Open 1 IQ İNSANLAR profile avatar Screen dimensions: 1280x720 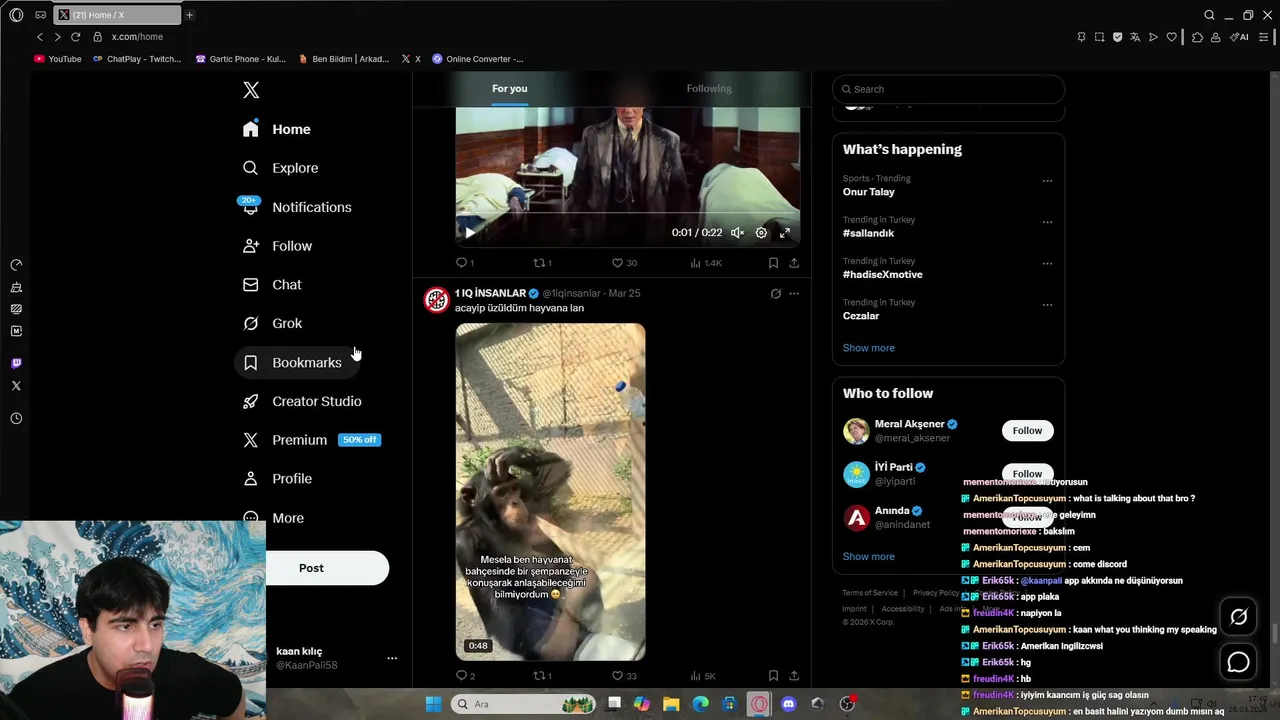click(436, 300)
